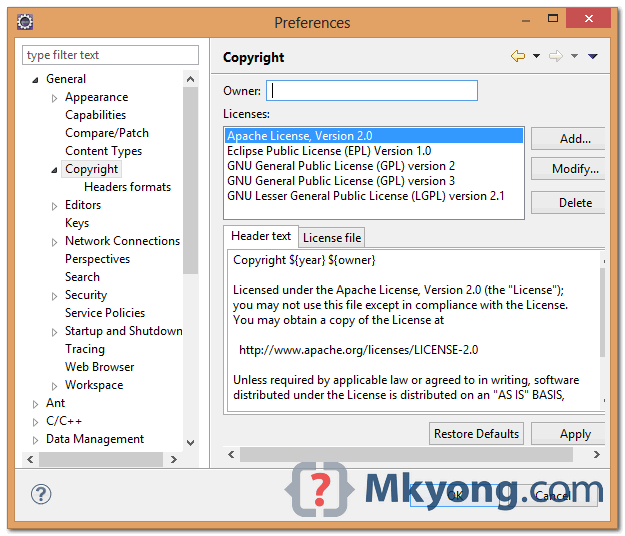Click the Modify... license button
625x536 pixels.
568,169
